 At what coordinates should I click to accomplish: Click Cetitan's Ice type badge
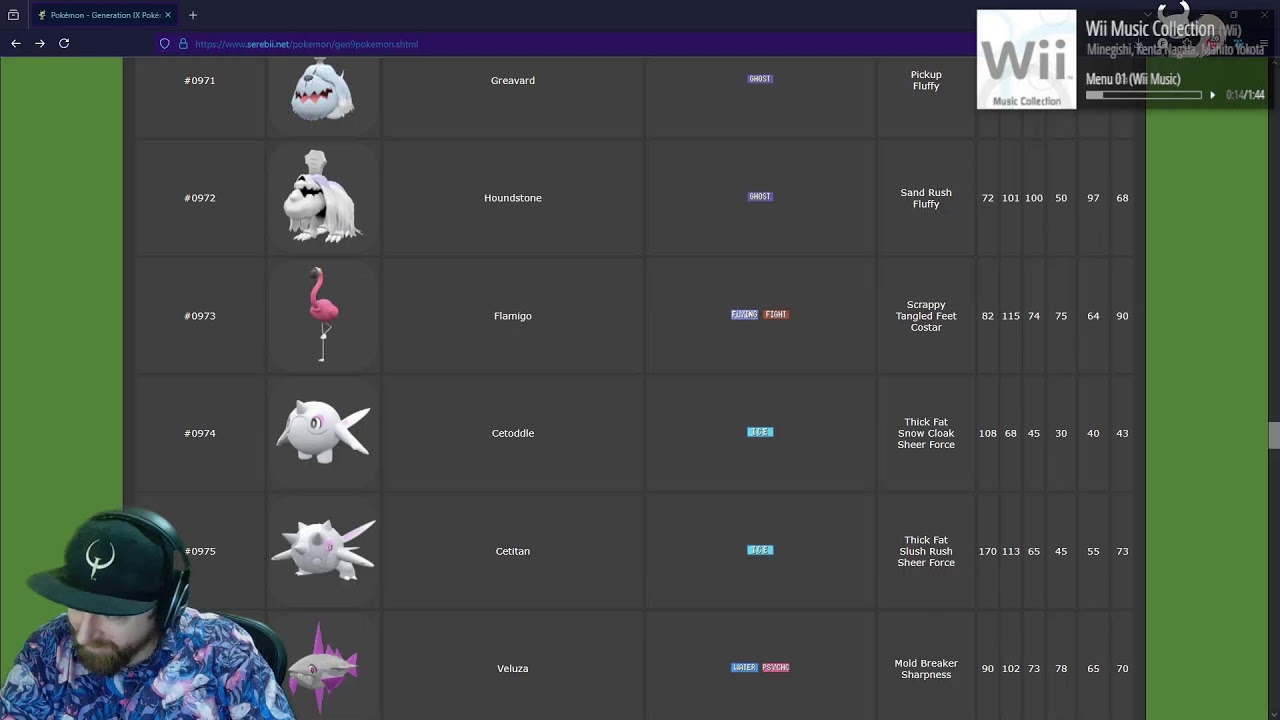click(x=760, y=550)
